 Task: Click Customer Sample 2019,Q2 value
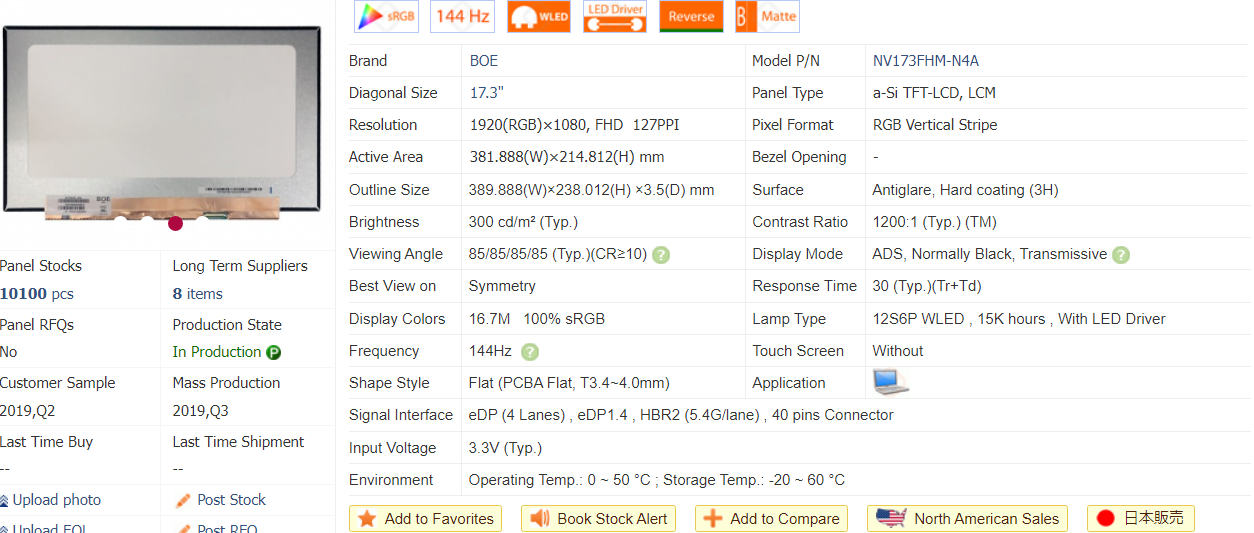coord(28,411)
